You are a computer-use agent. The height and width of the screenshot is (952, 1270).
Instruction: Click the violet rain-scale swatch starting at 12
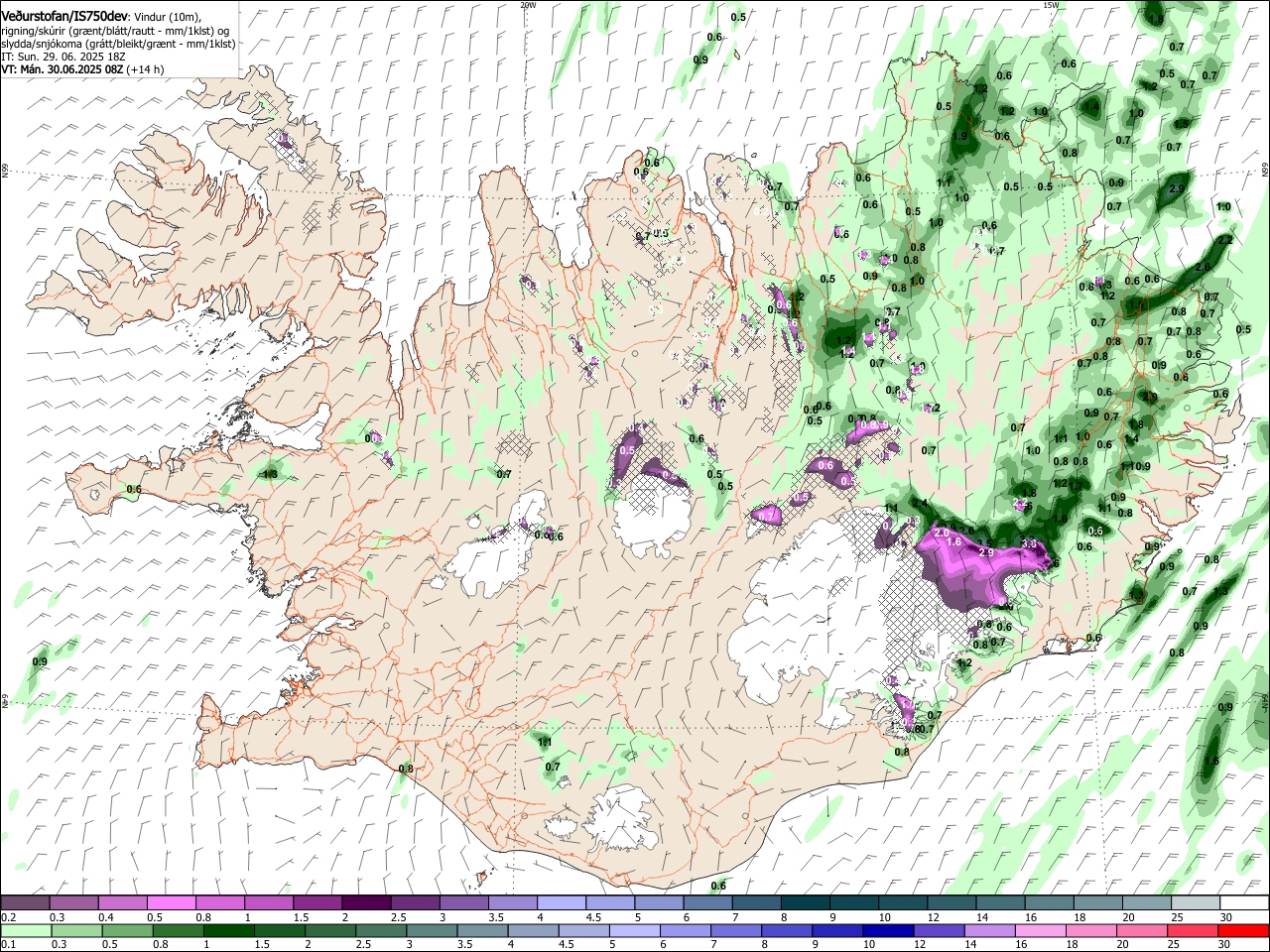point(939,930)
